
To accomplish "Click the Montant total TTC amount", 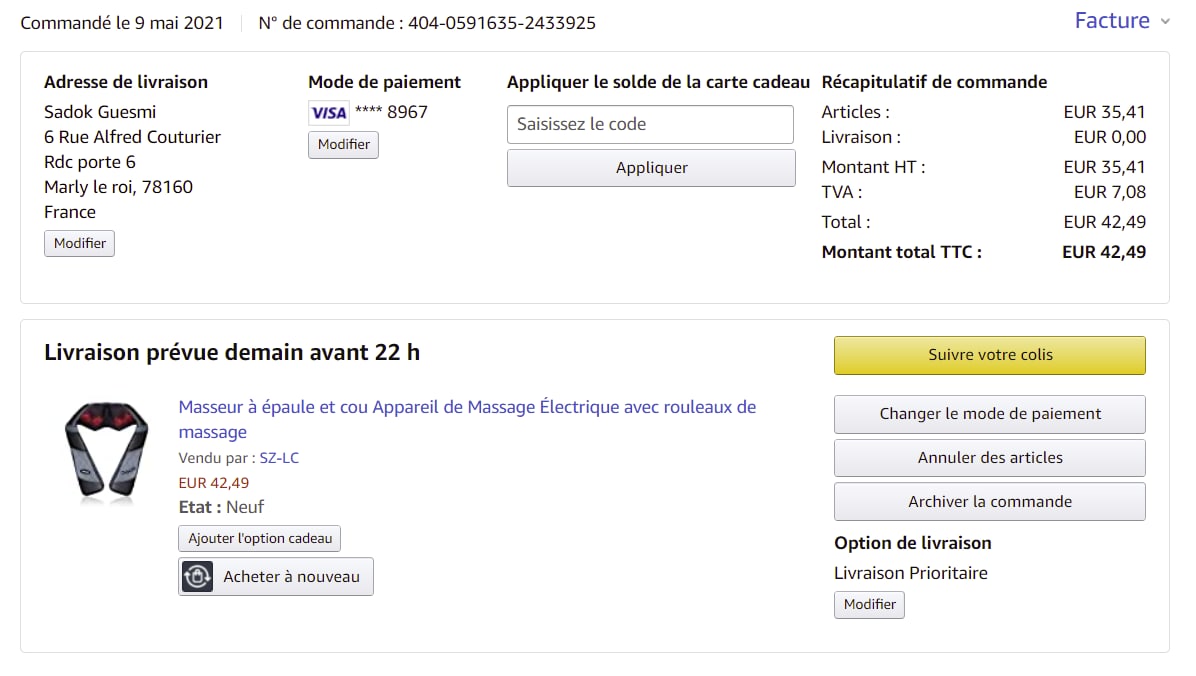I will (x=1104, y=252).
